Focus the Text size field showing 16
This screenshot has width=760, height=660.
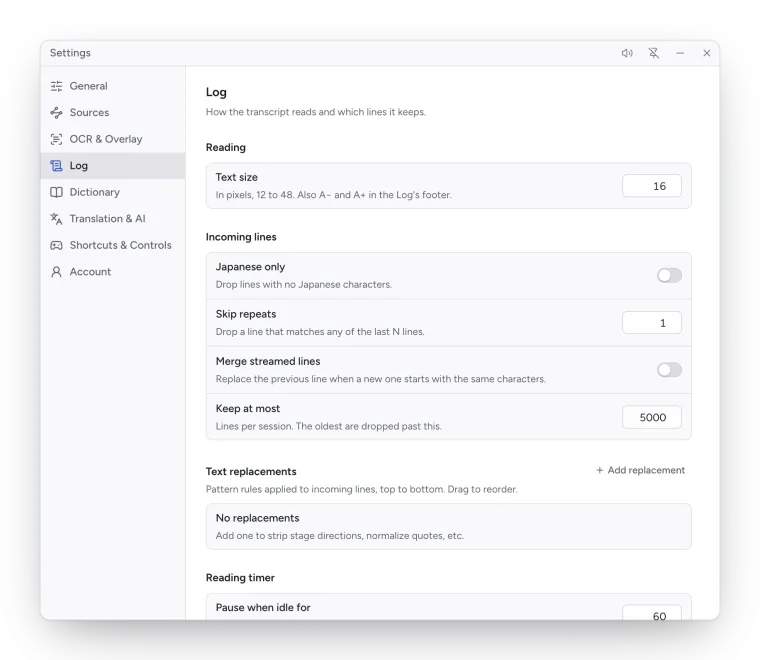click(x=652, y=186)
